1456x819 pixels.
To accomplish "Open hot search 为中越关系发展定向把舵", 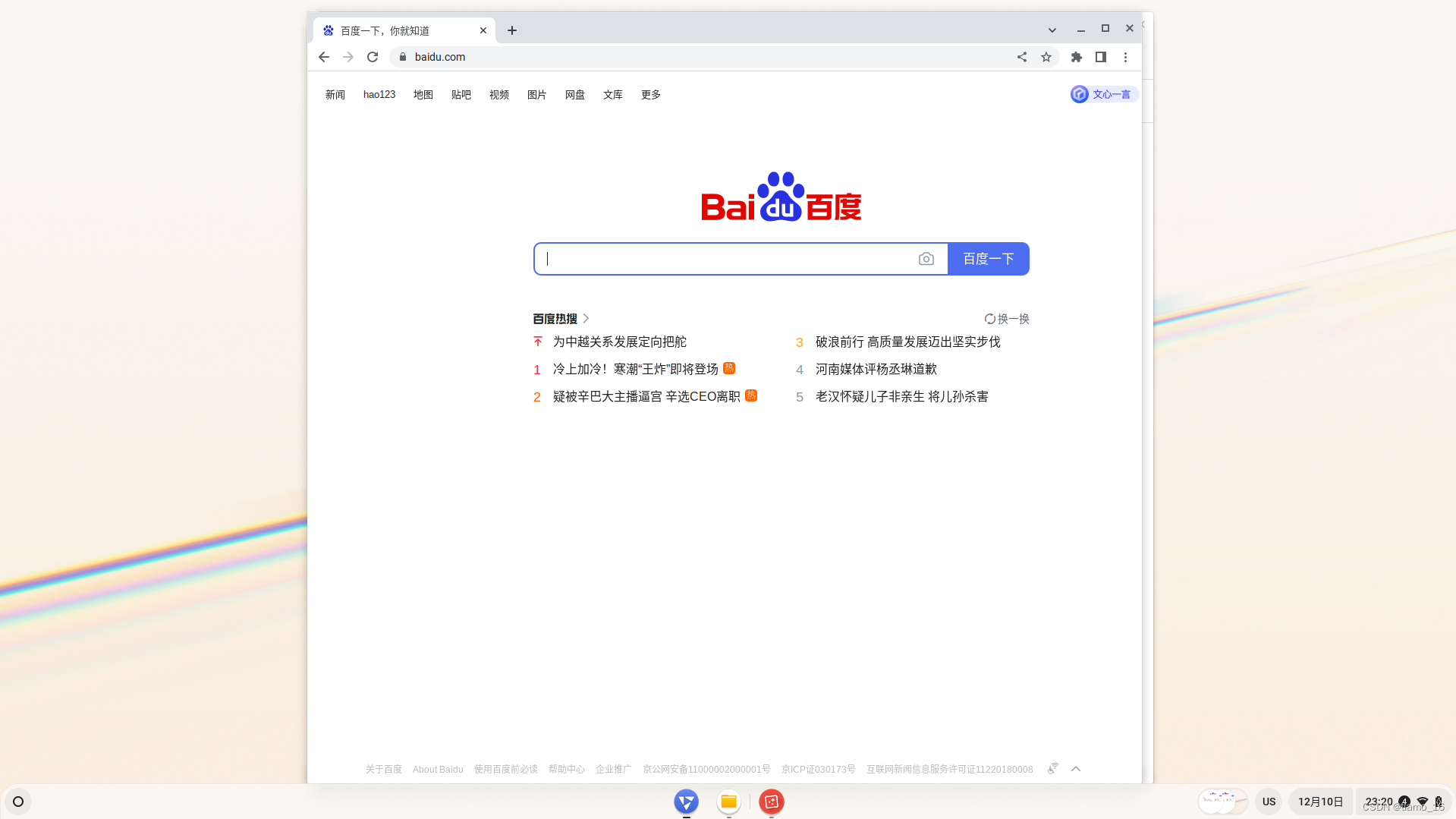I will [x=620, y=342].
